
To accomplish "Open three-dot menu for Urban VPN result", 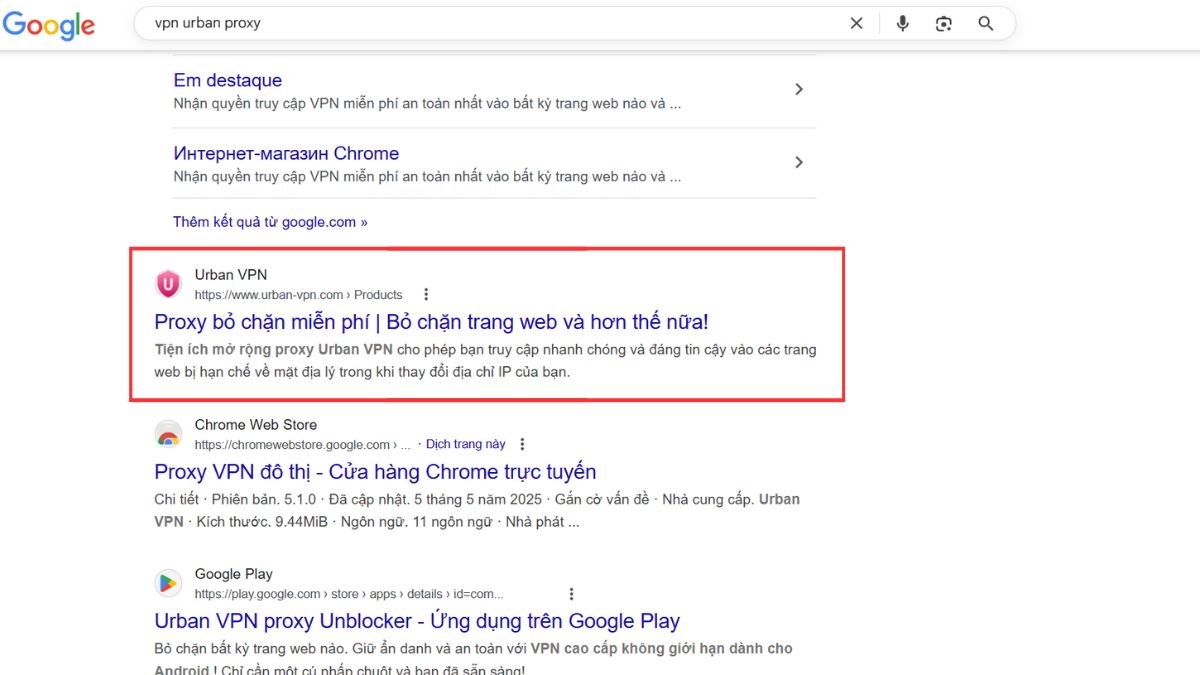I will [426, 294].
